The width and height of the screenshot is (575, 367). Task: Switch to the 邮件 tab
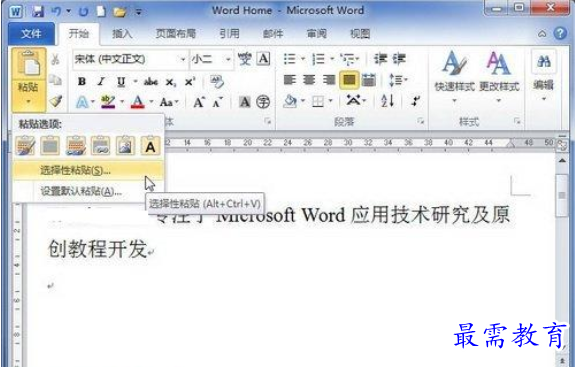click(x=273, y=34)
